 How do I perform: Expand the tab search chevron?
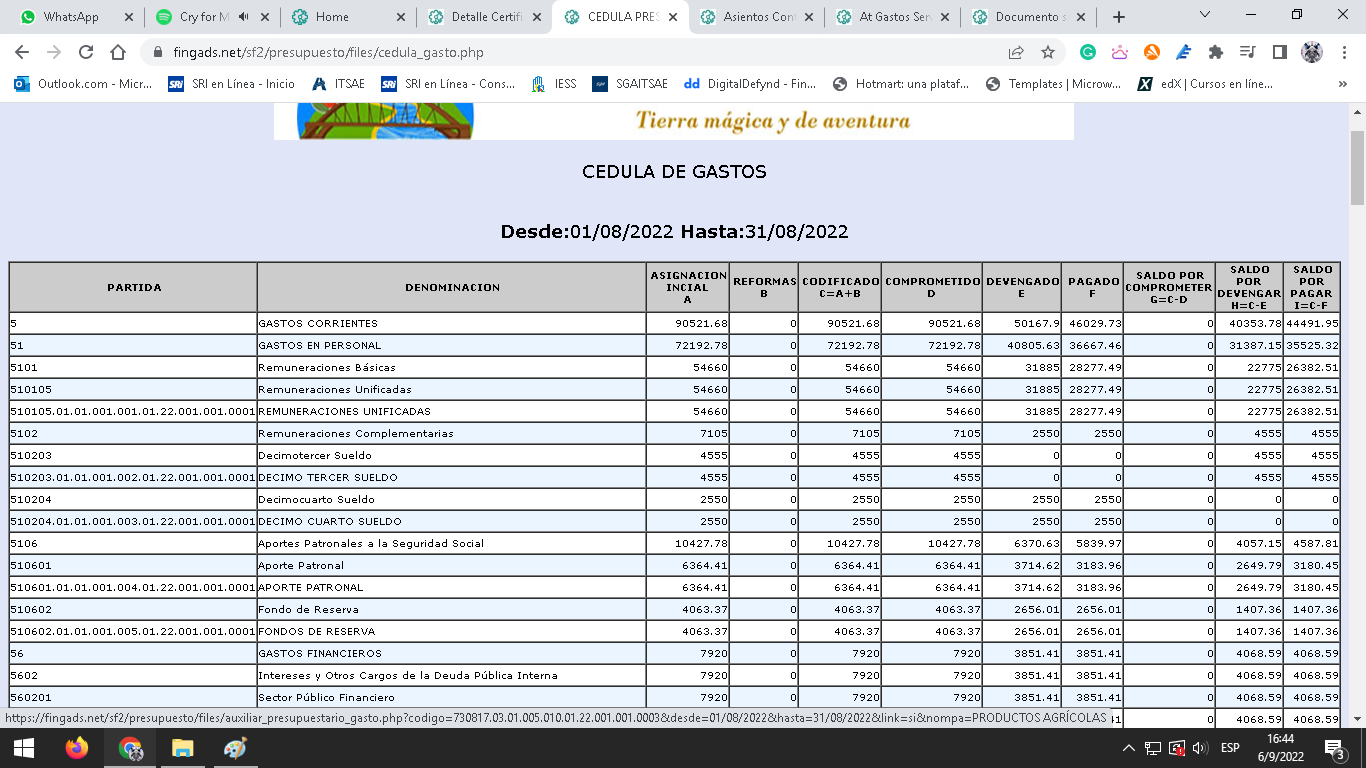point(1205,15)
